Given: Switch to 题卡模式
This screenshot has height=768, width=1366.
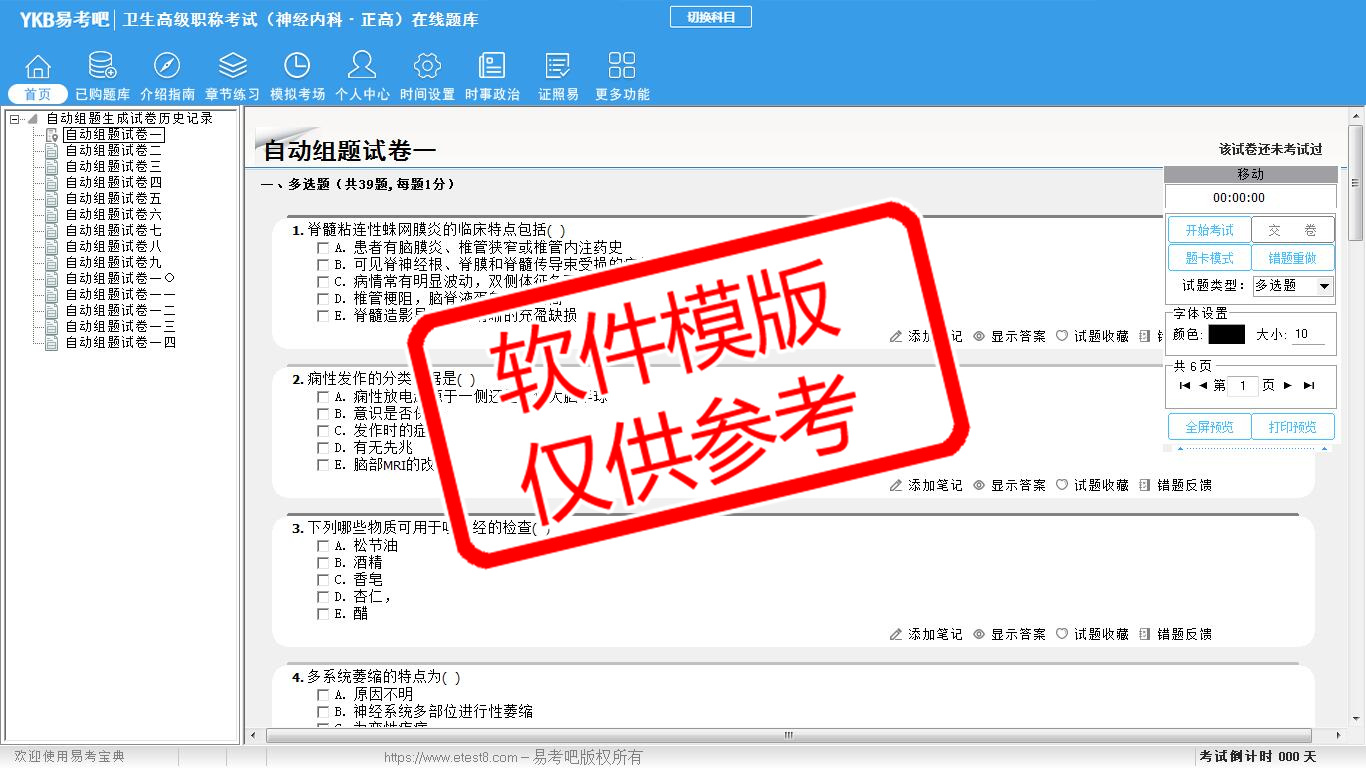Looking at the screenshot, I should [x=1210, y=258].
